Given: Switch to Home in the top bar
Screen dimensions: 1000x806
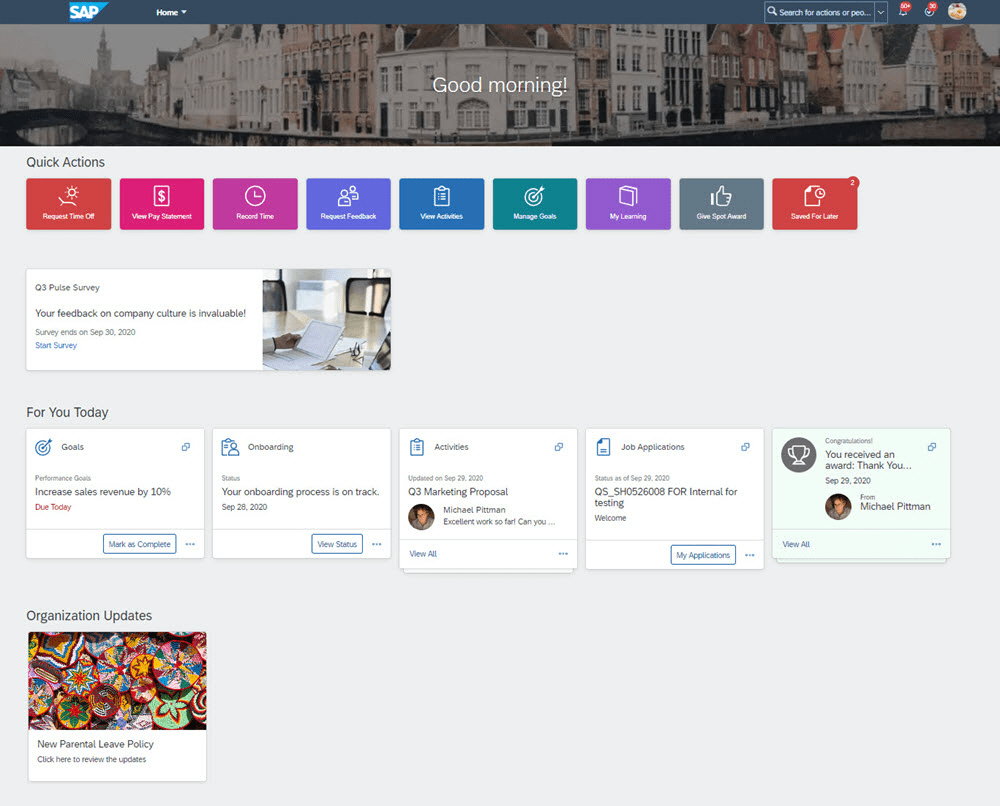Looking at the screenshot, I should [x=167, y=12].
